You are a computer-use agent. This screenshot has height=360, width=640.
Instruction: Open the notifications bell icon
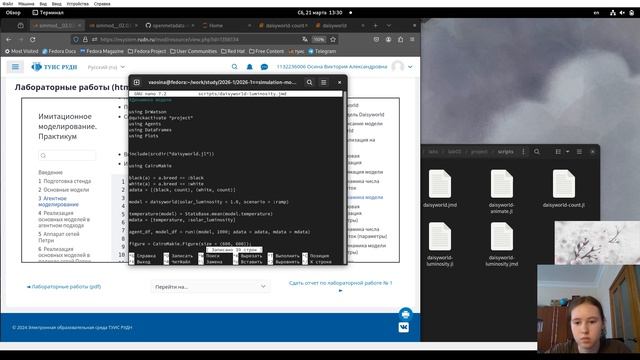point(249,67)
